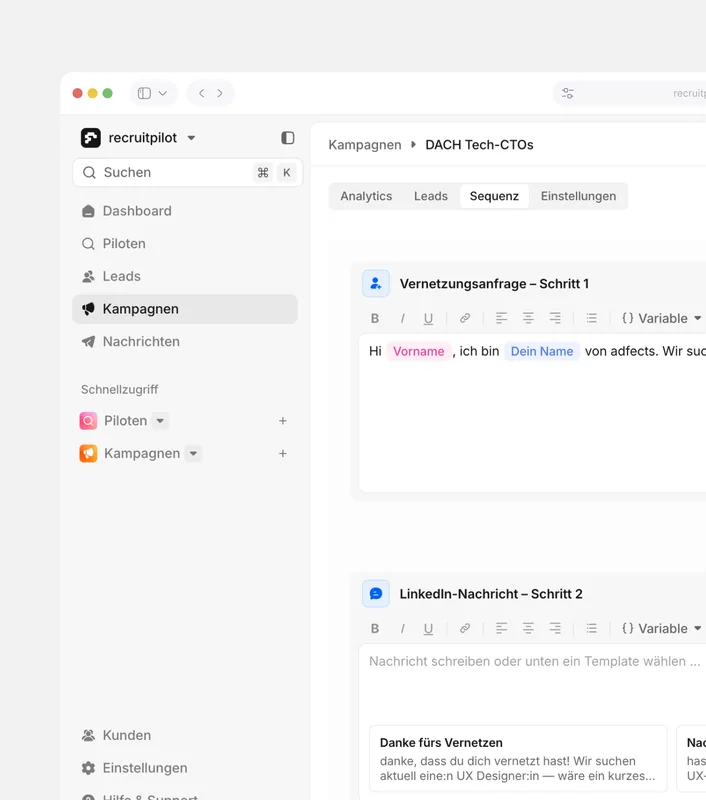706x800 pixels.
Task: Expand the Piloten Schnellzugriff dropdown arrow
Action: (160, 421)
